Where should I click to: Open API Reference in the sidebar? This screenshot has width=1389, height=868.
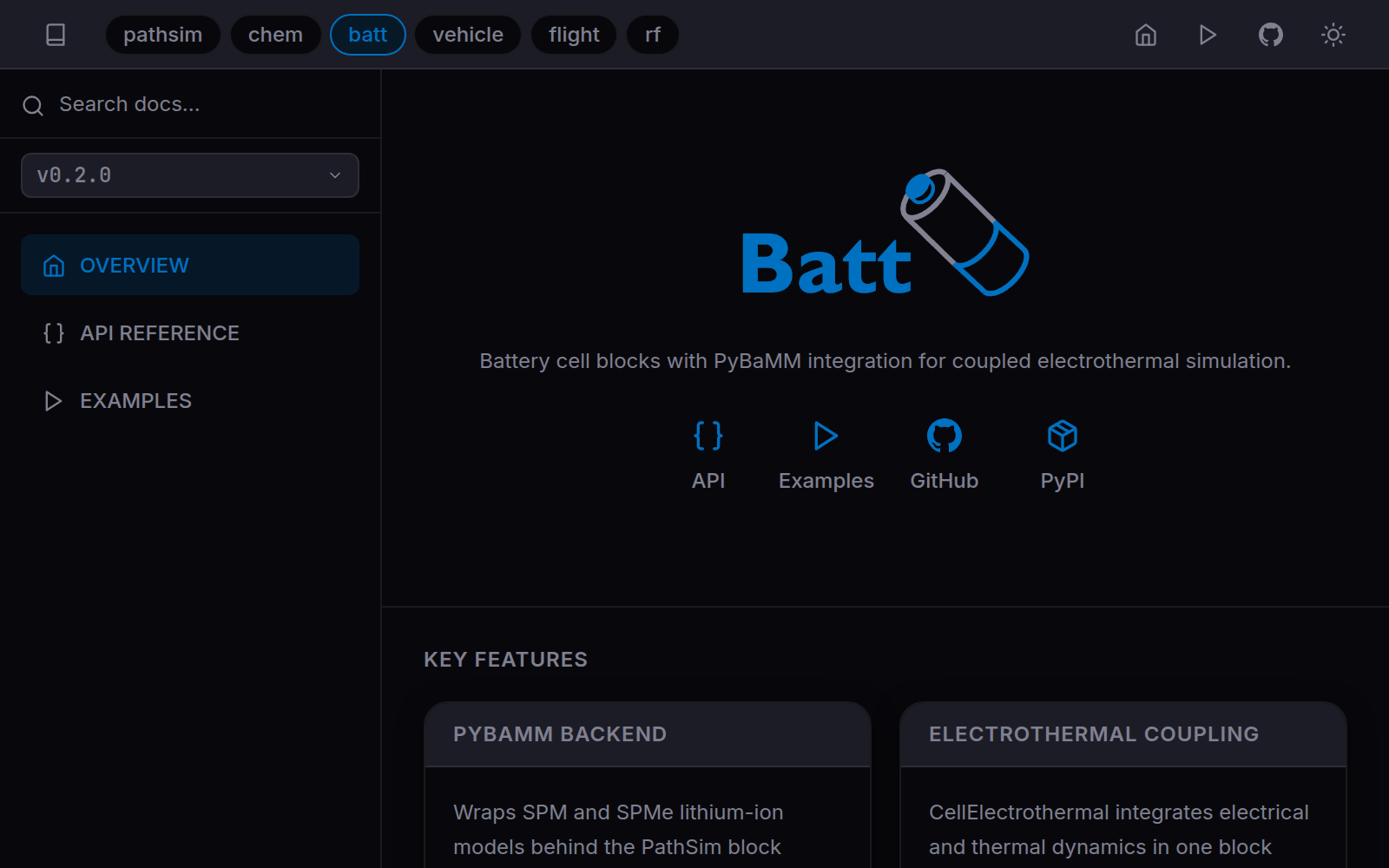190,332
